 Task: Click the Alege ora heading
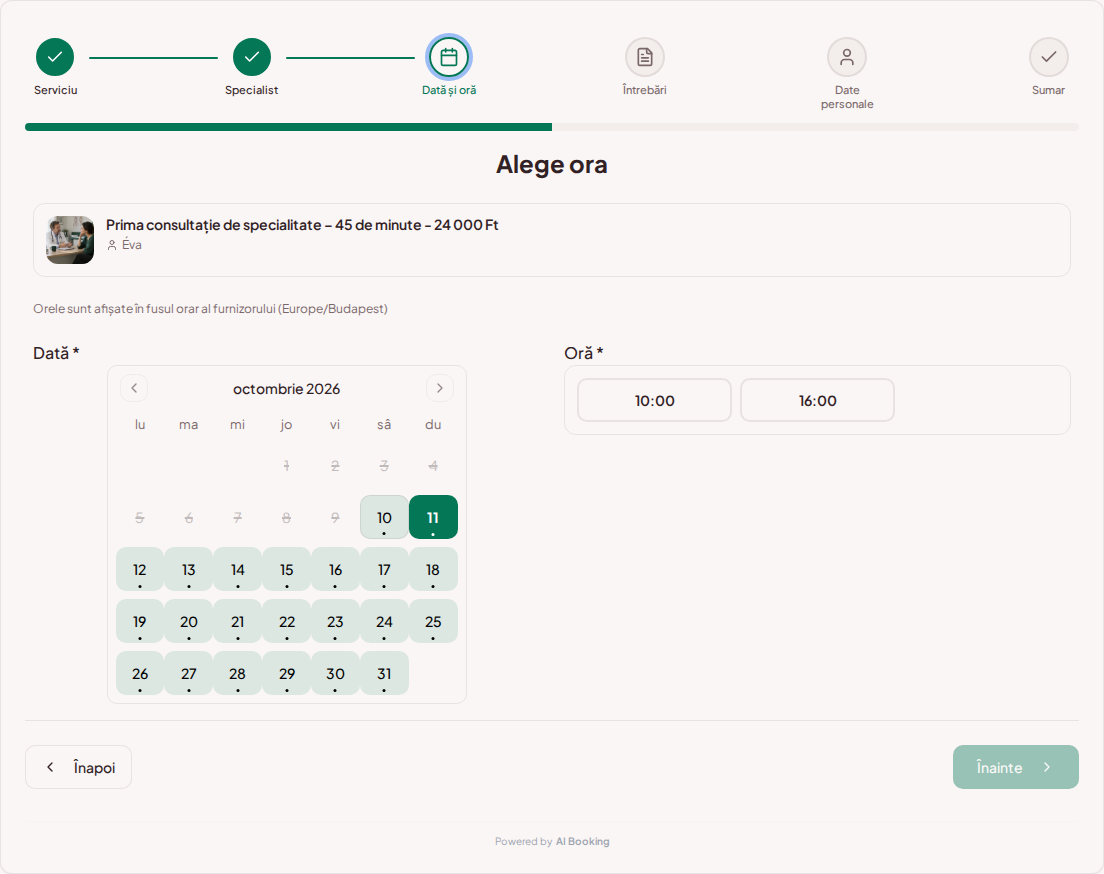(x=552, y=165)
